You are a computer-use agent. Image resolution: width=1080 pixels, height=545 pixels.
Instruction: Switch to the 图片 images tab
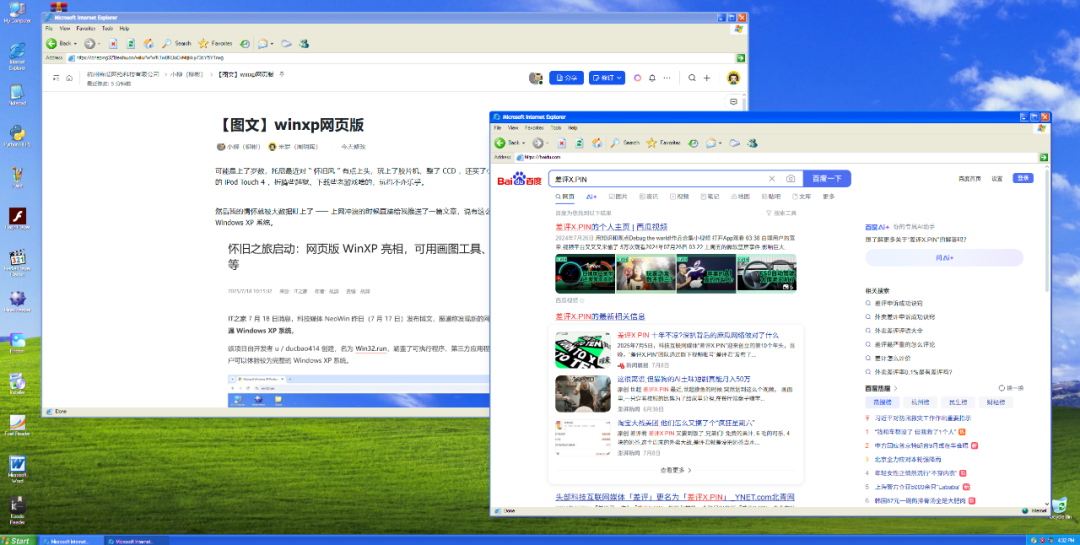[617, 196]
